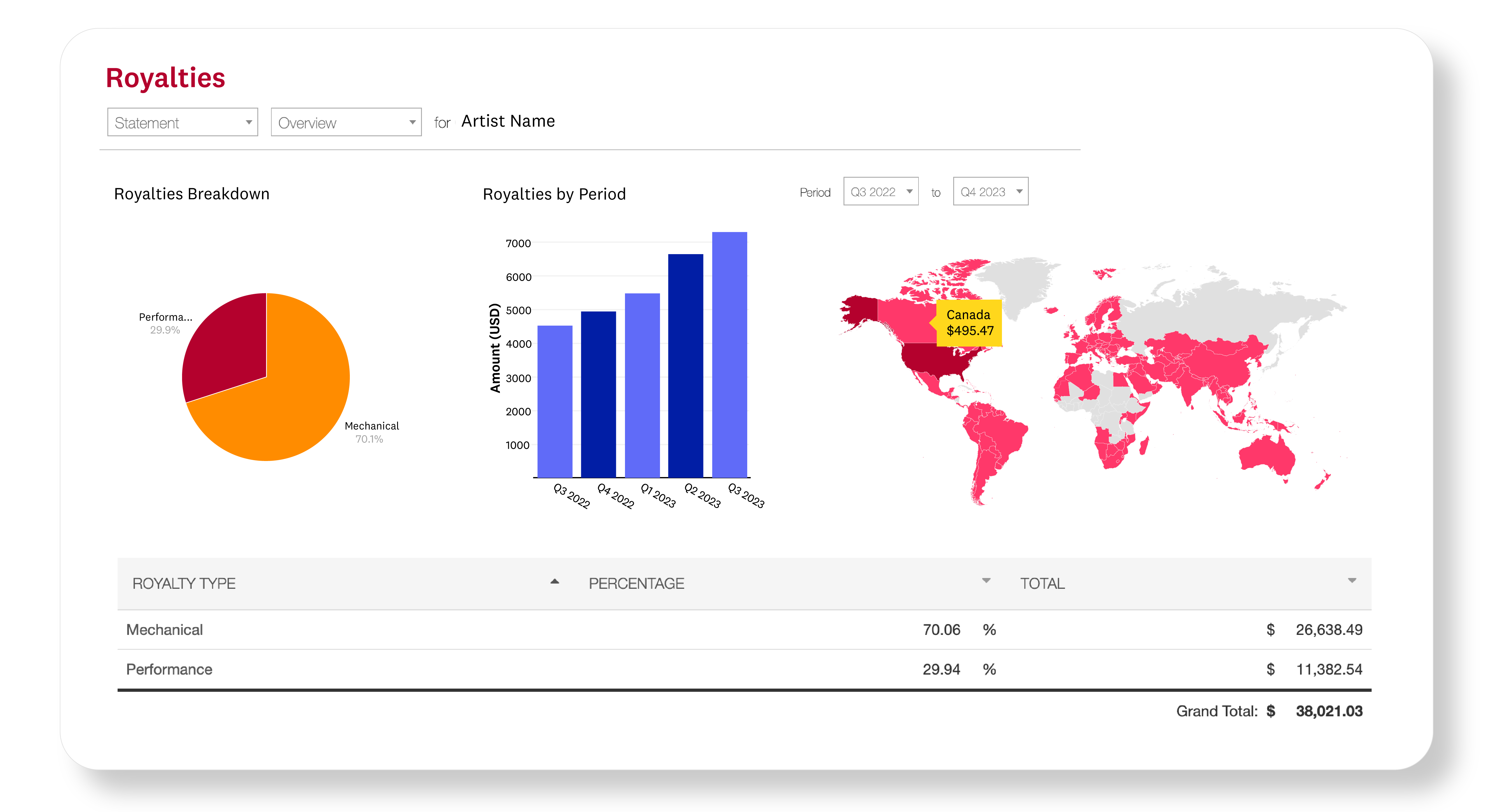Open the Statement dropdown
Image resolution: width=1500 pixels, height=812 pixels.
[x=182, y=122]
